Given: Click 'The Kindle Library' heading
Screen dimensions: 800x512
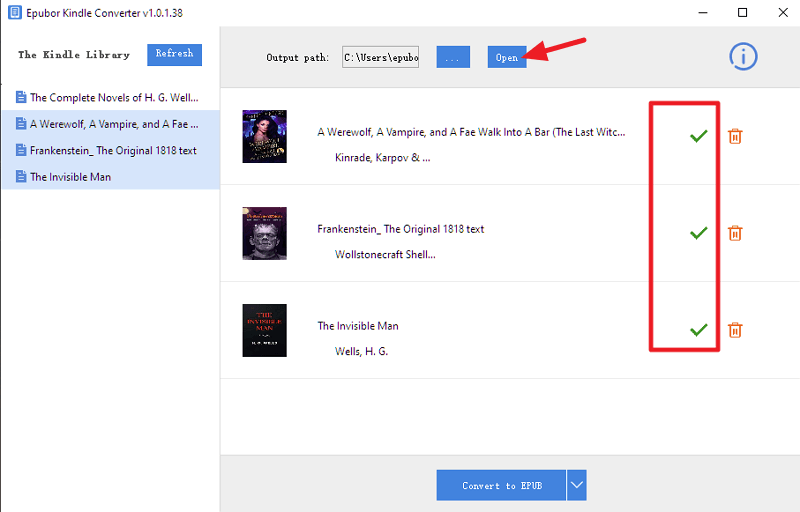Looking at the screenshot, I should (x=74, y=55).
